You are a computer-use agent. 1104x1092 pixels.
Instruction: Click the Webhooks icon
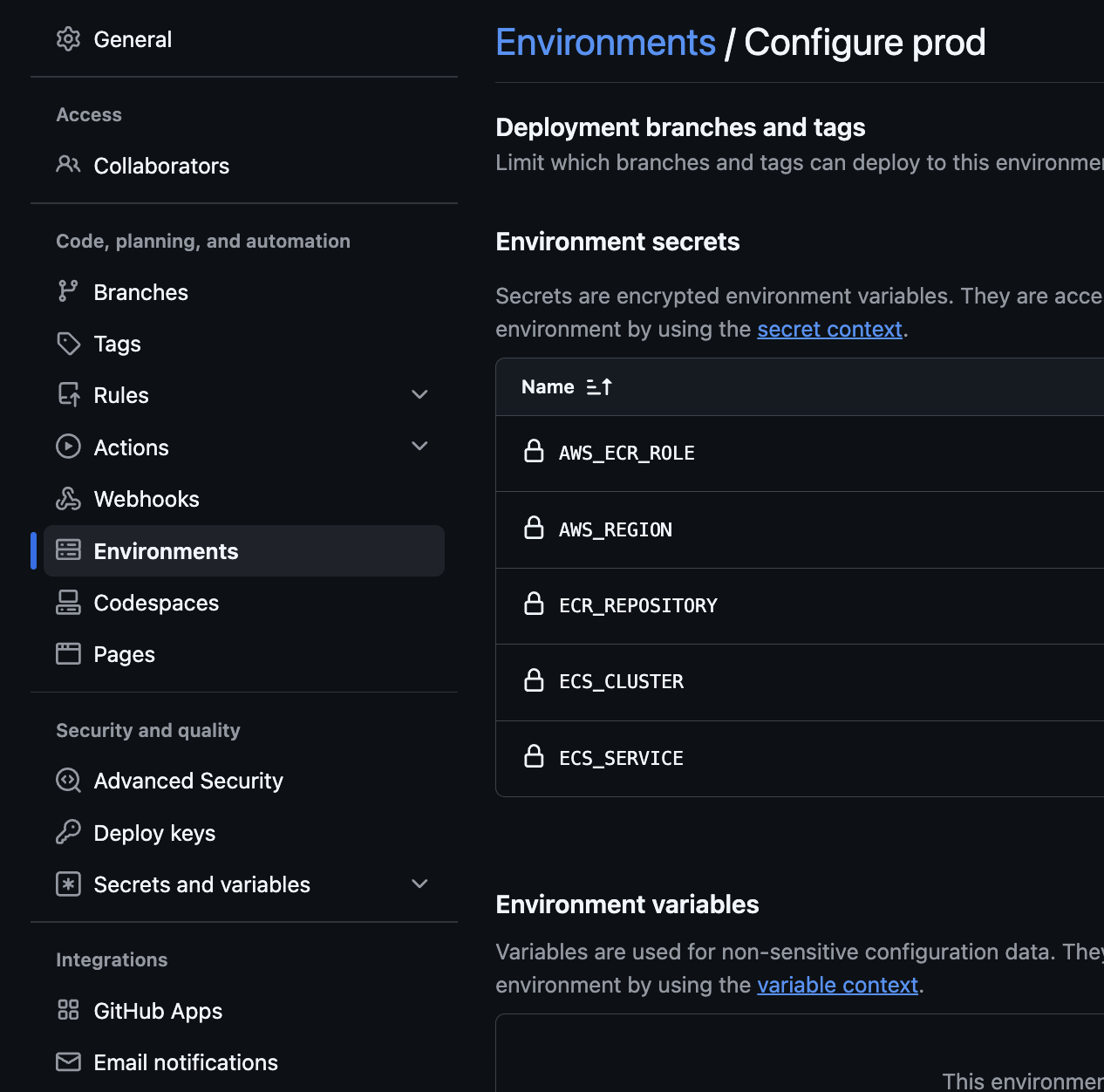(x=68, y=499)
